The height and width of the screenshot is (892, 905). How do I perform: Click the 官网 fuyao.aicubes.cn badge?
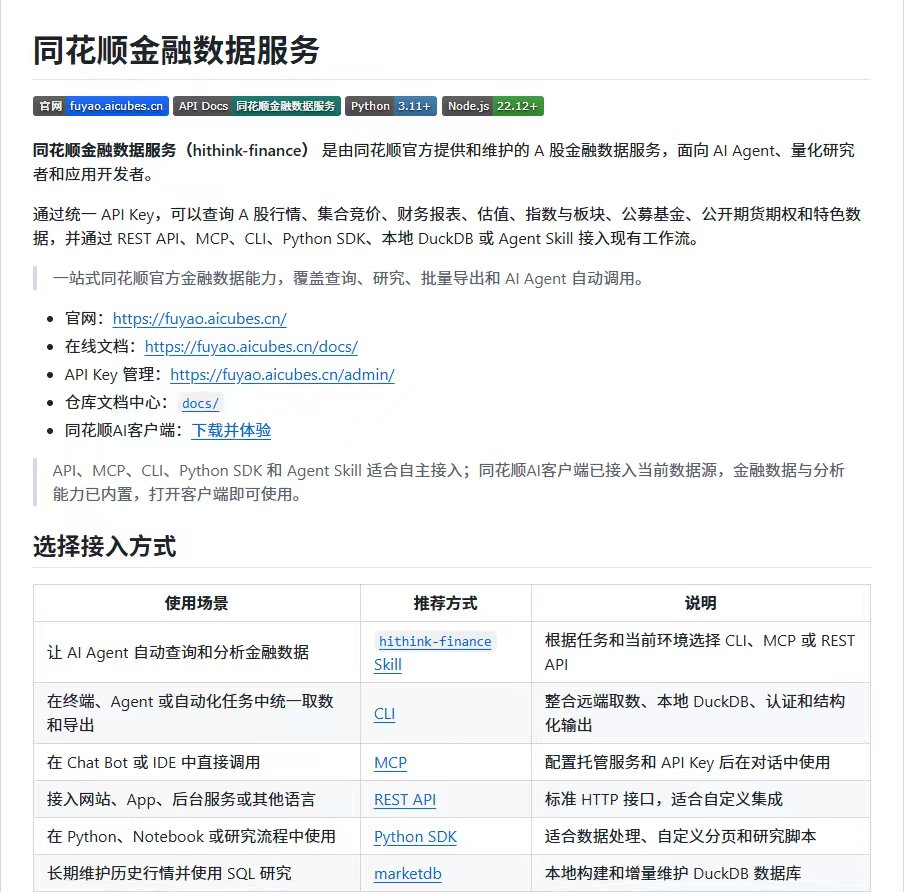point(100,106)
